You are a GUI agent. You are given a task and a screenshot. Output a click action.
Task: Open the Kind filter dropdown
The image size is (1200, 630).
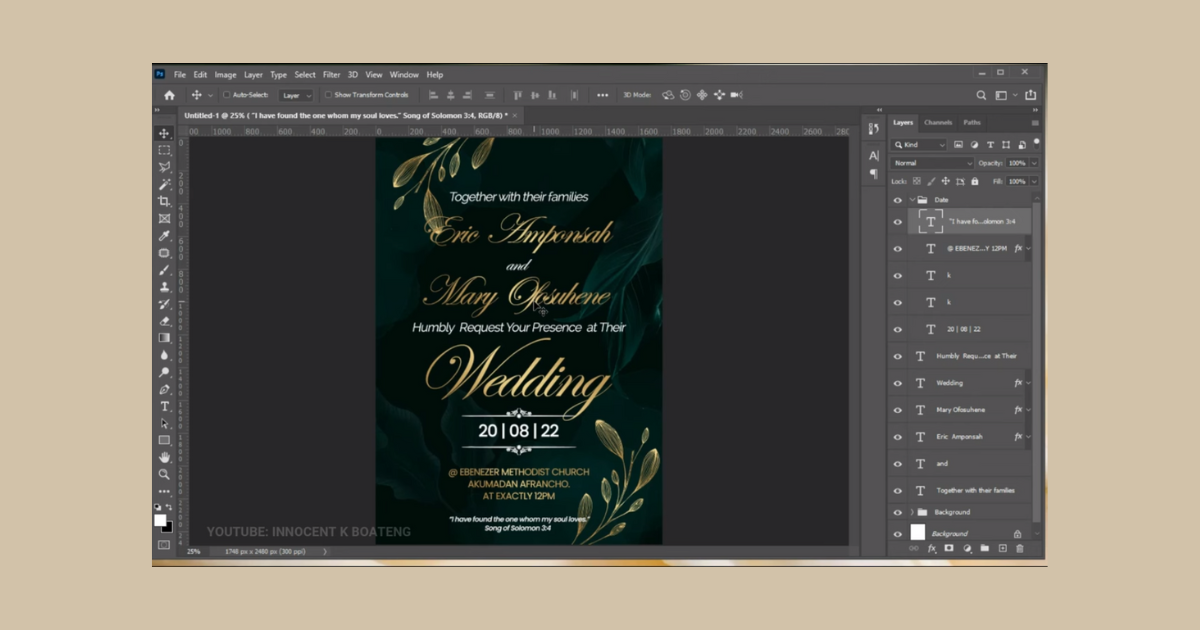tap(919, 145)
